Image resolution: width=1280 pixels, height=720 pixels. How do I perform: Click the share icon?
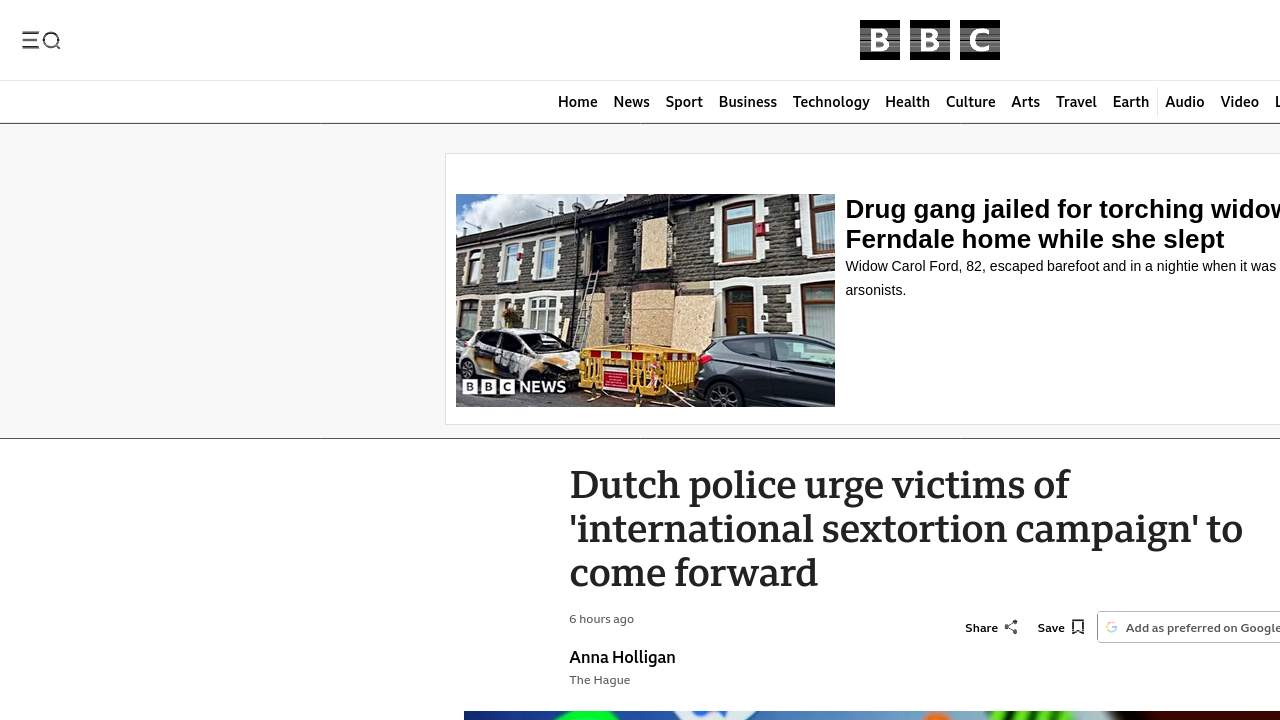click(x=1011, y=627)
